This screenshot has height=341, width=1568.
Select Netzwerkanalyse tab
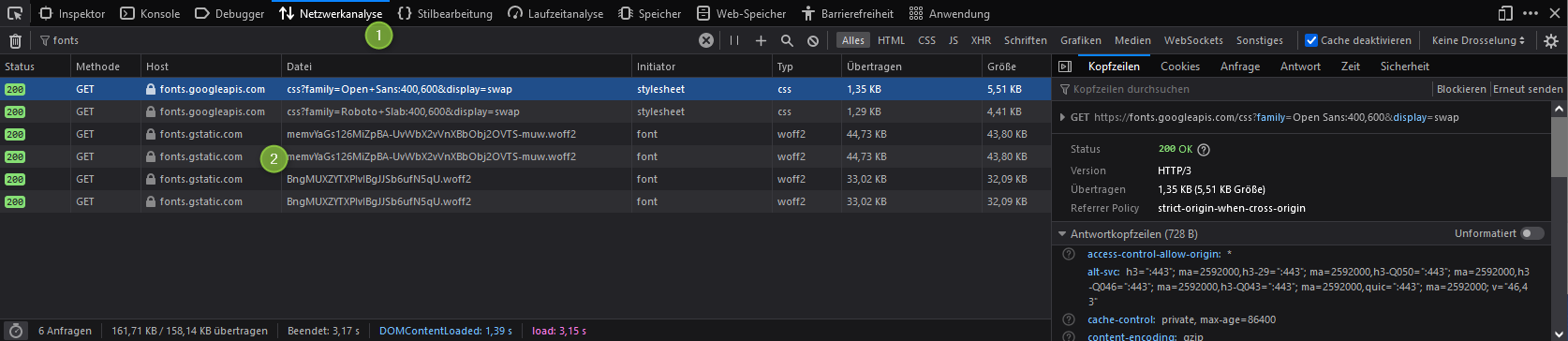[x=331, y=13]
